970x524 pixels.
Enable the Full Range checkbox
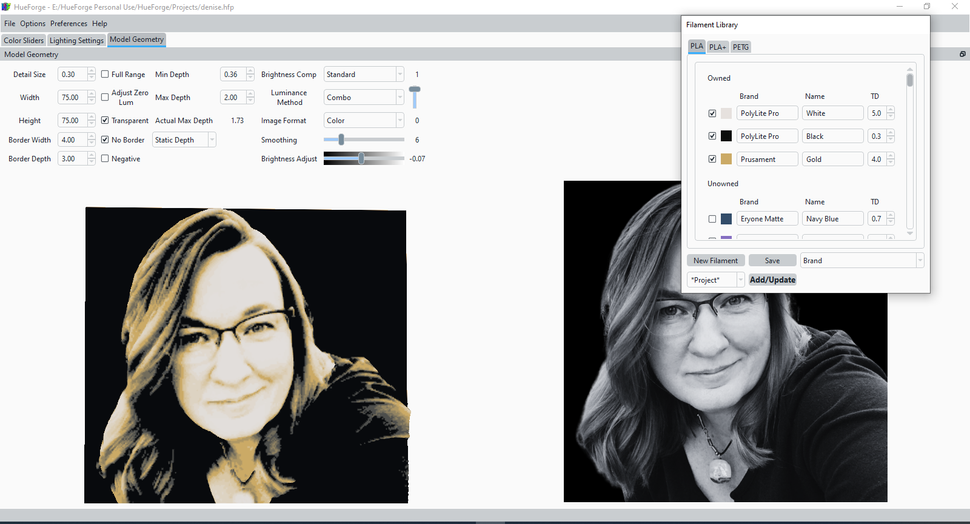pos(105,74)
